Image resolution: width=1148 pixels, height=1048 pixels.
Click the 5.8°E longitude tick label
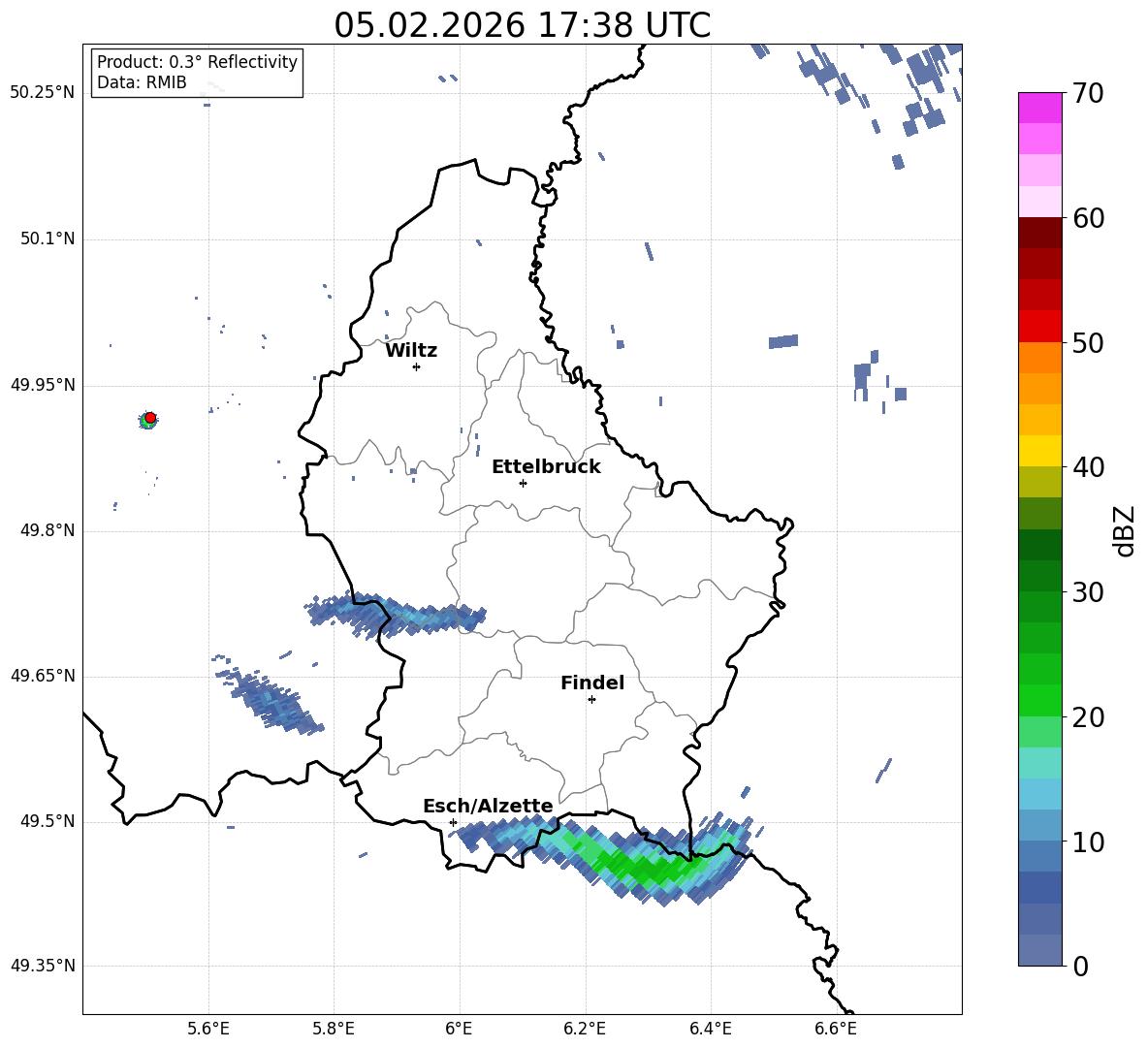[334, 1029]
